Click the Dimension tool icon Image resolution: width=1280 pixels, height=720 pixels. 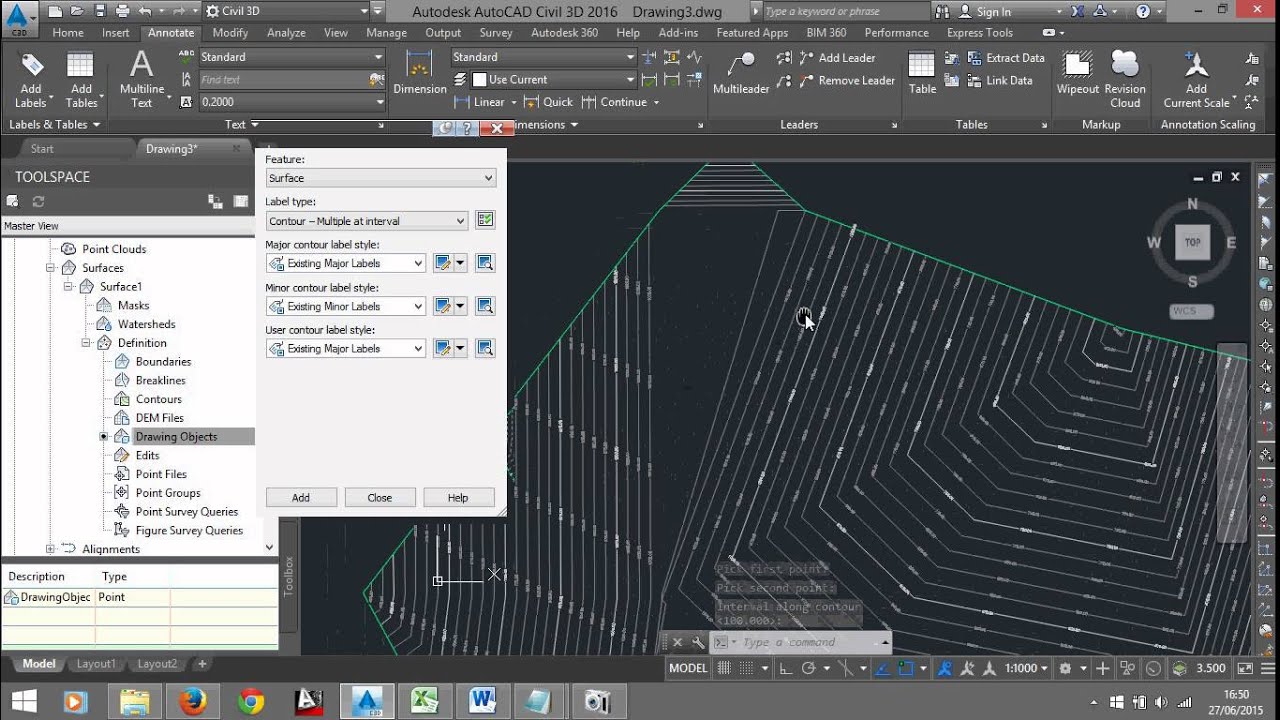coord(420,73)
